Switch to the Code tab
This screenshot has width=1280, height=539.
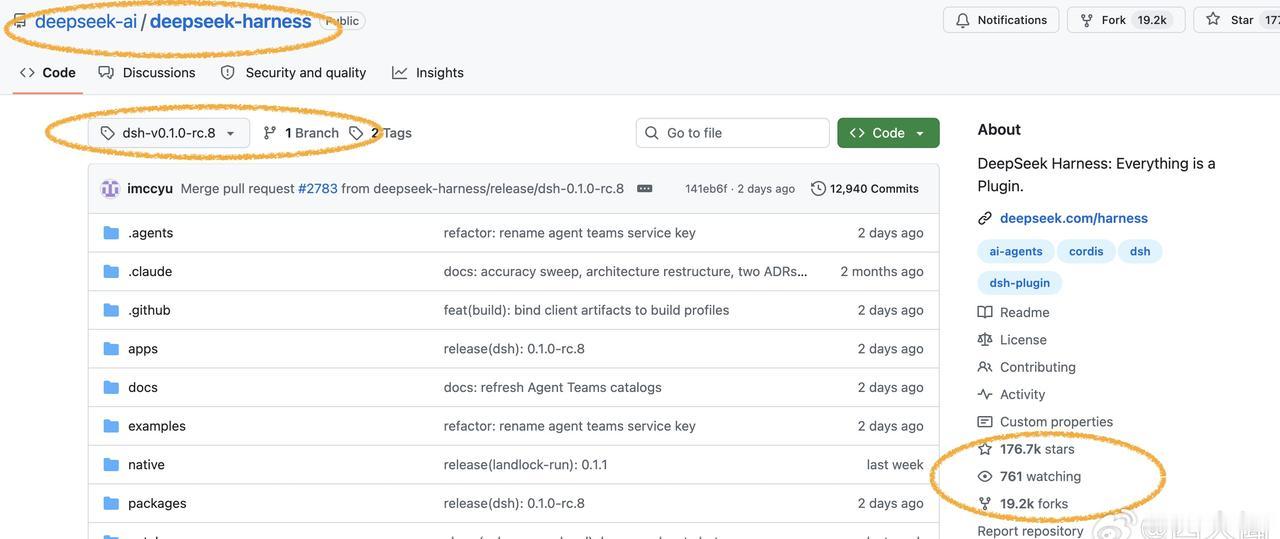point(48,72)
